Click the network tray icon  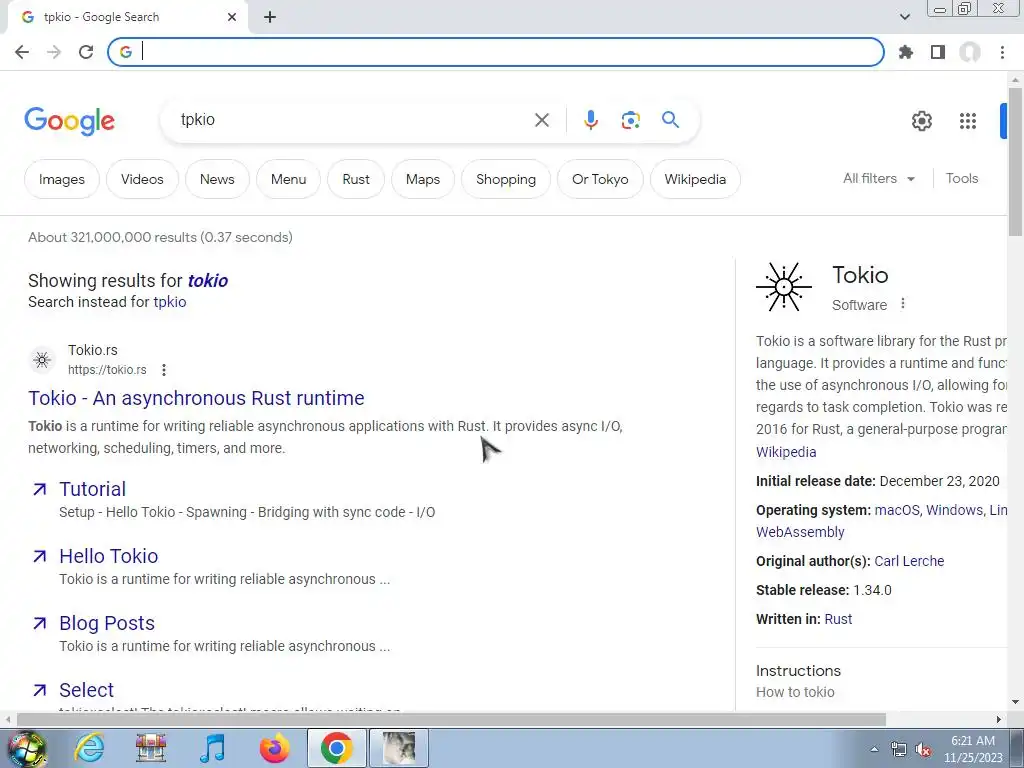[x=899, y=750]
